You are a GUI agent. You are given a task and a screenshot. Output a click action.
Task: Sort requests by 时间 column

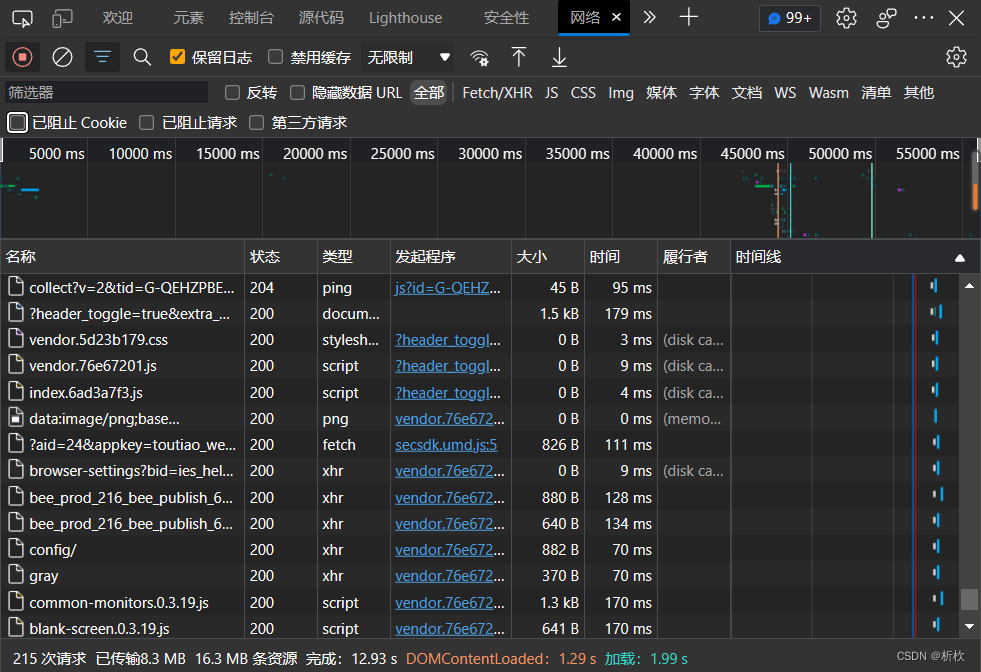click(620, 257)
